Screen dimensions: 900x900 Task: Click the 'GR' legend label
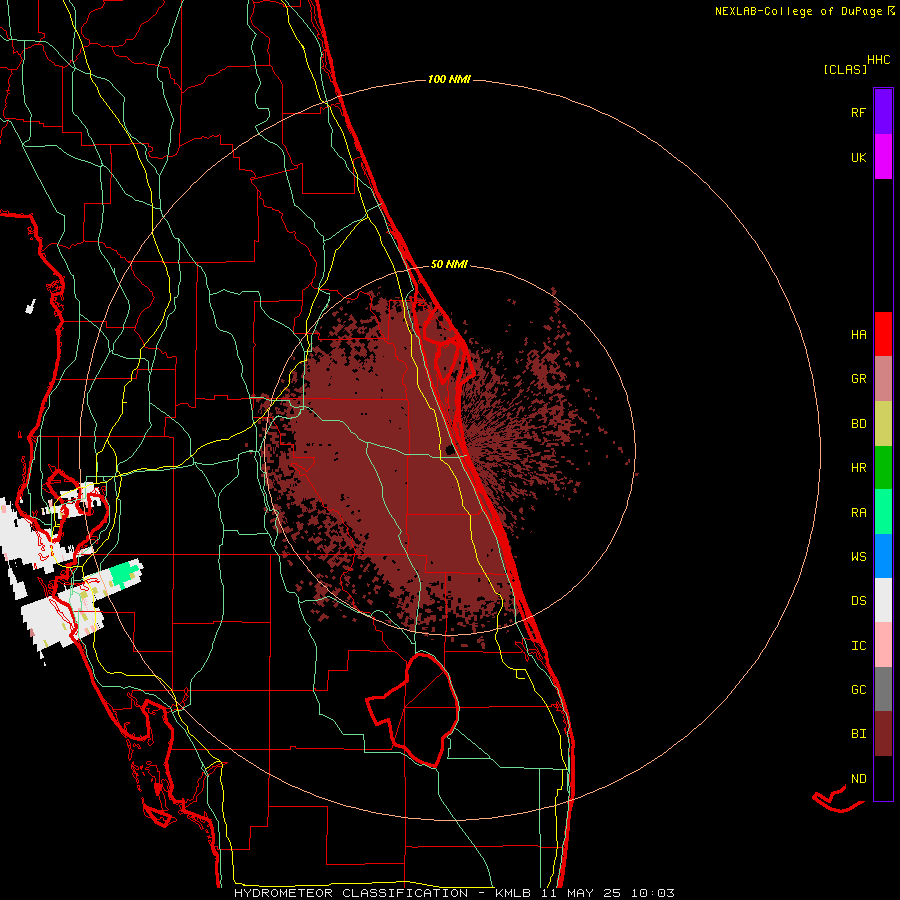click(x=858, y=379)
